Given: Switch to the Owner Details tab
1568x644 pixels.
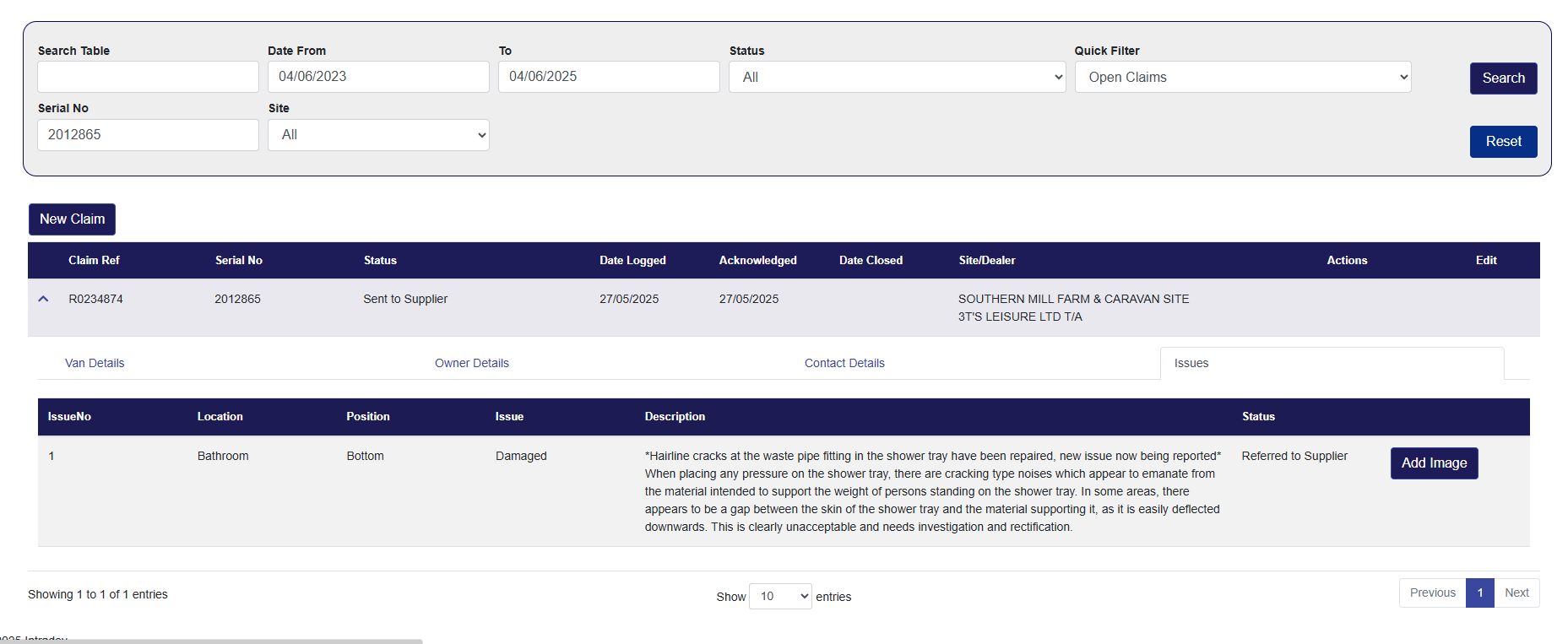Looking at the screenshot, I should [472, 363].
